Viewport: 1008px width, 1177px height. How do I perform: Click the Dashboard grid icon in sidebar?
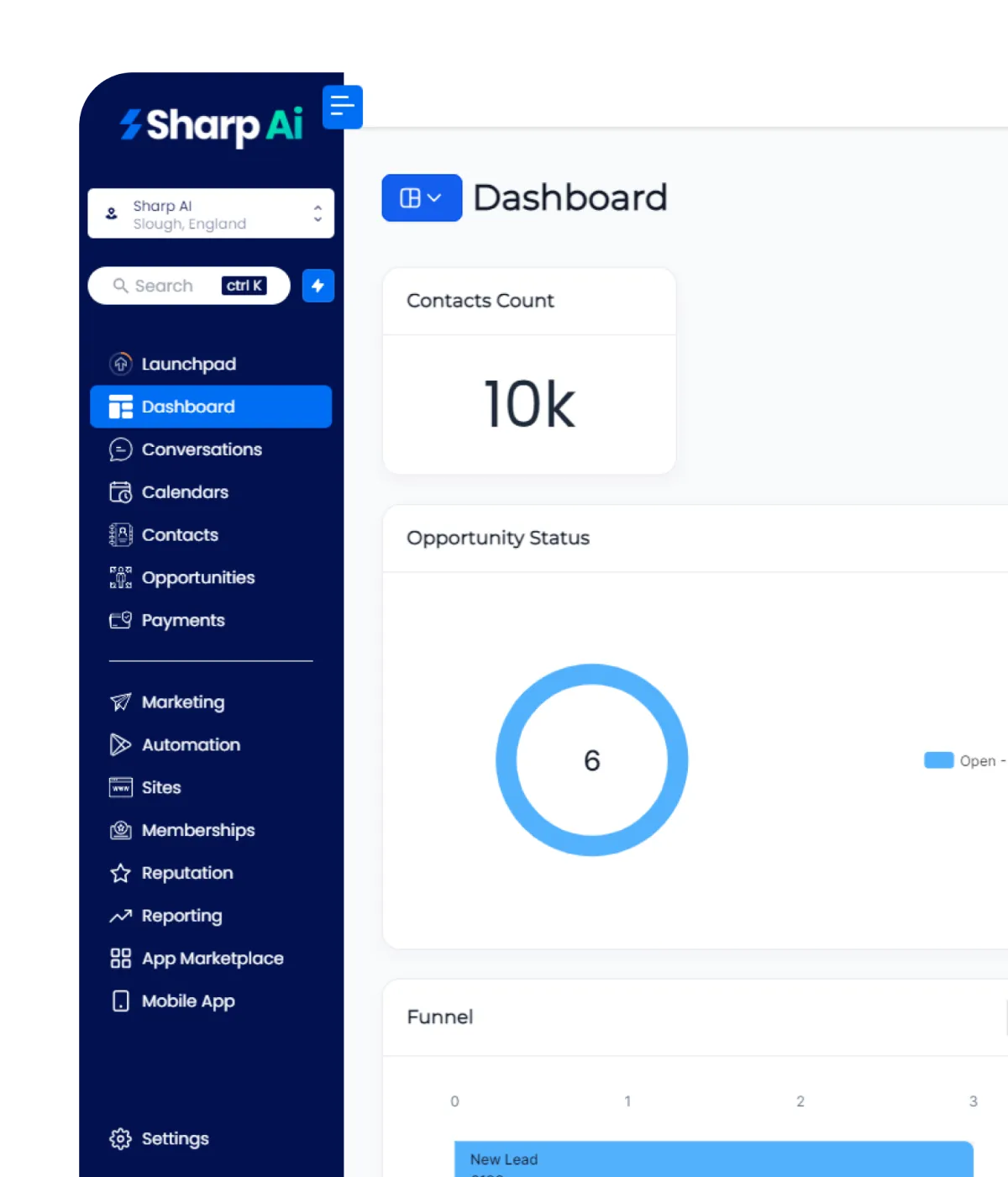tap(121, 407)
